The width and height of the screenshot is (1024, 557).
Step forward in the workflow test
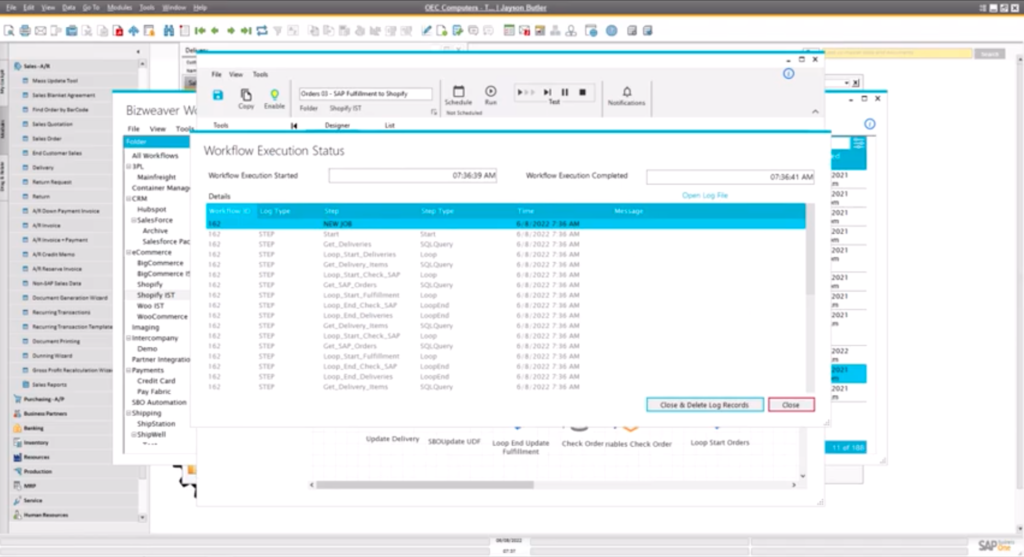tap(547, 93)
